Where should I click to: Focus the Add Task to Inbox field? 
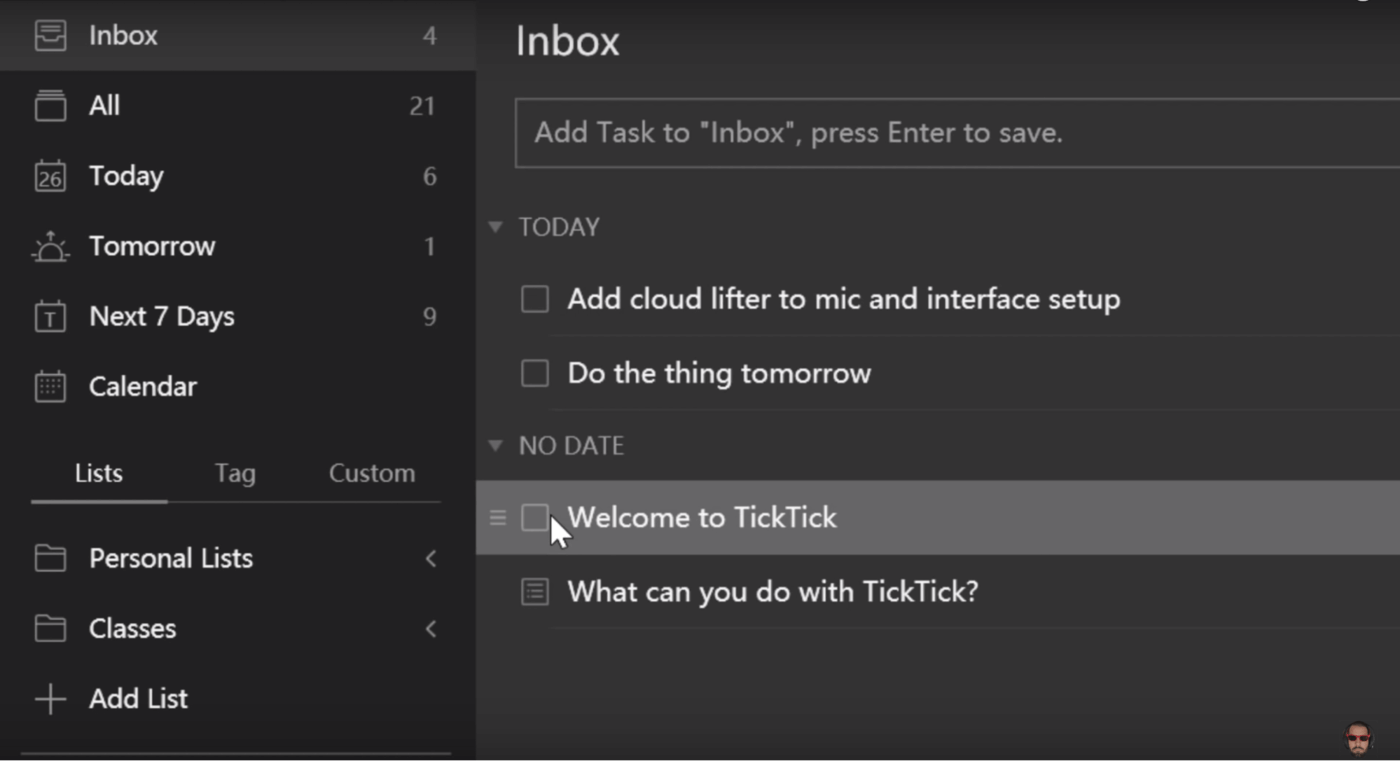pyautogui.click(x=957, y=133)
